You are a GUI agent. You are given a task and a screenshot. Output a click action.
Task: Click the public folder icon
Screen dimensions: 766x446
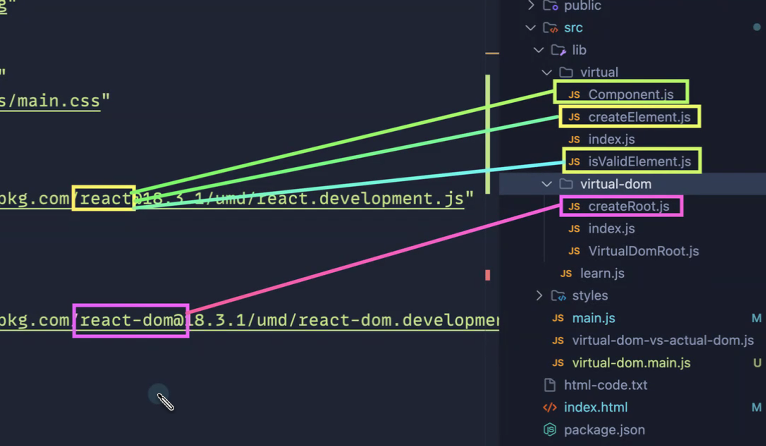551,5
